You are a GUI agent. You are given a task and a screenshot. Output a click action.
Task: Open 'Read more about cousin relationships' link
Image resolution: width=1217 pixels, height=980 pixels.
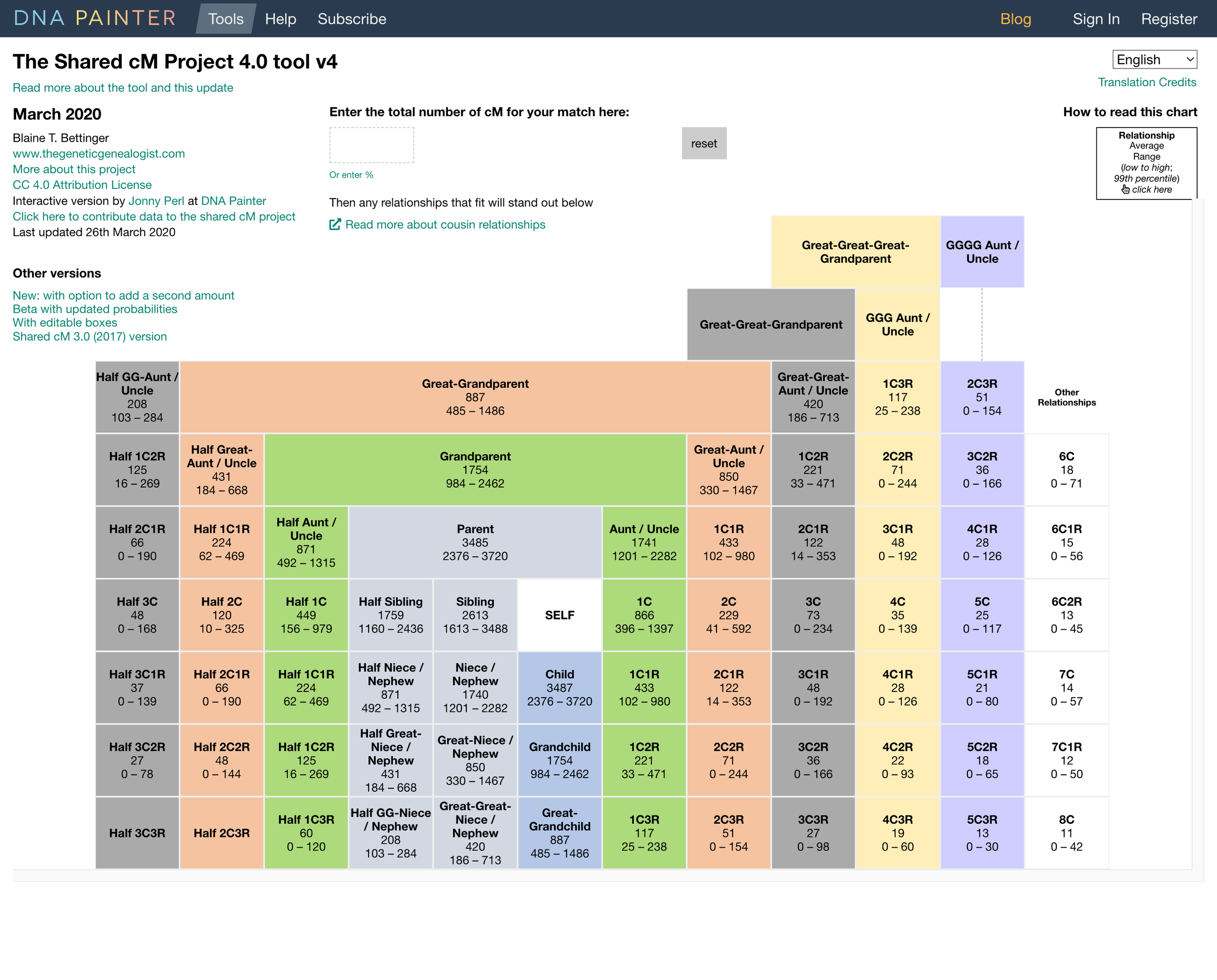coord(445,225)
